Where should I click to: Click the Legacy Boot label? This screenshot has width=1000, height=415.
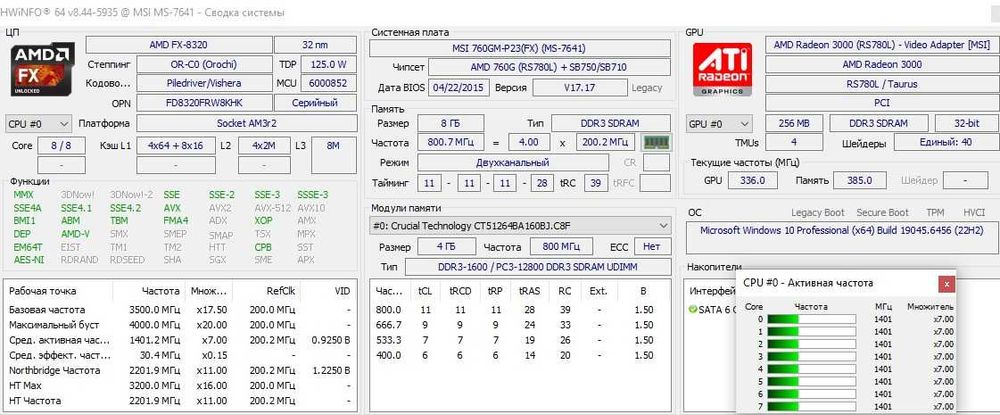(x=818, y=212)
